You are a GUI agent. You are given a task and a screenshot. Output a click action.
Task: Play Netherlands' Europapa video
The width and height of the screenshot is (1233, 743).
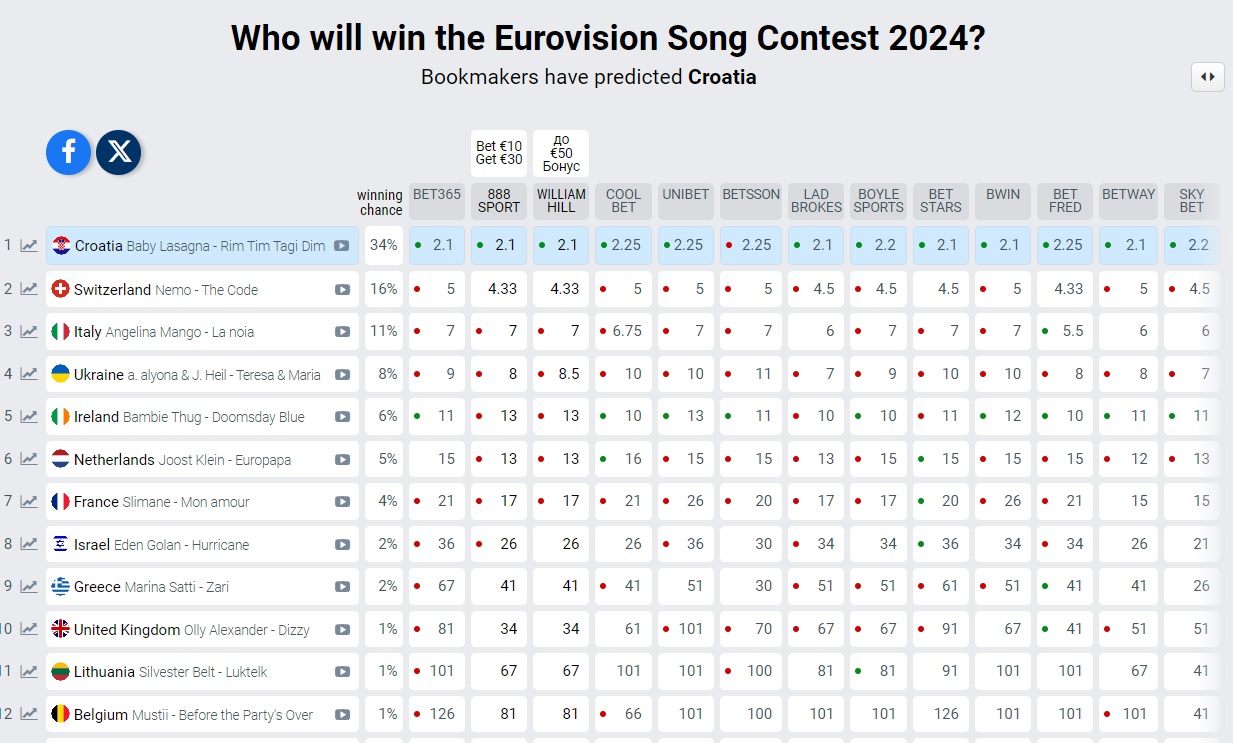[x=344, y=458]
